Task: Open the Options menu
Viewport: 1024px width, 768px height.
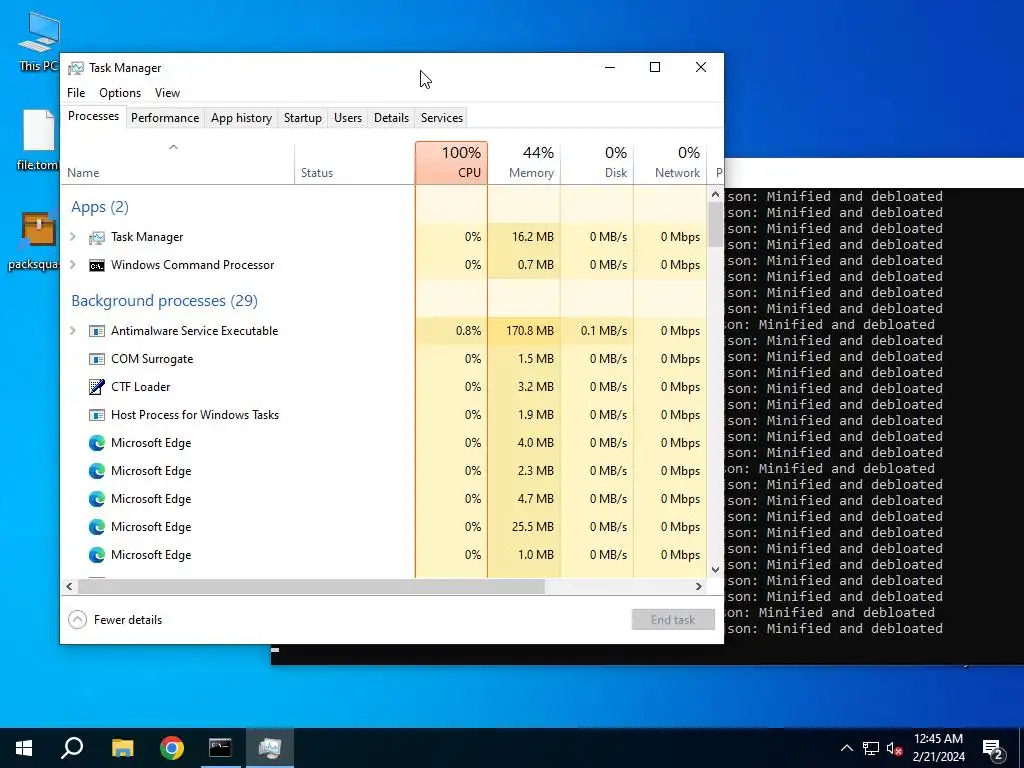Action: [x=120, y=93]
